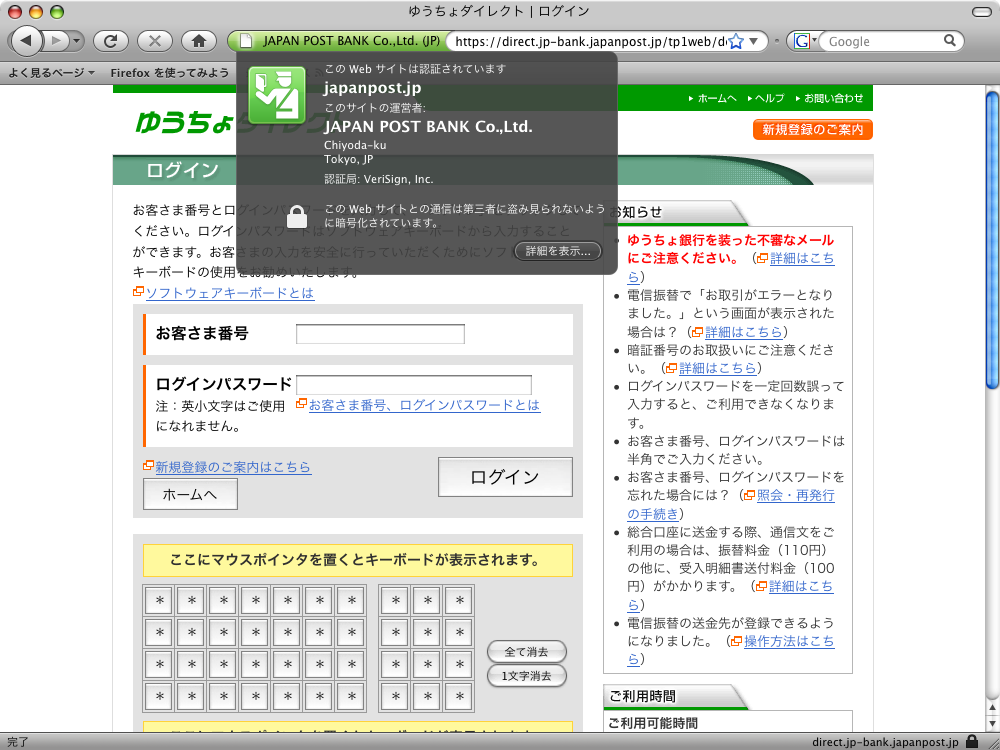
Task: Open ソフトウェアキーボードとは link
Action: click(230, 293)
